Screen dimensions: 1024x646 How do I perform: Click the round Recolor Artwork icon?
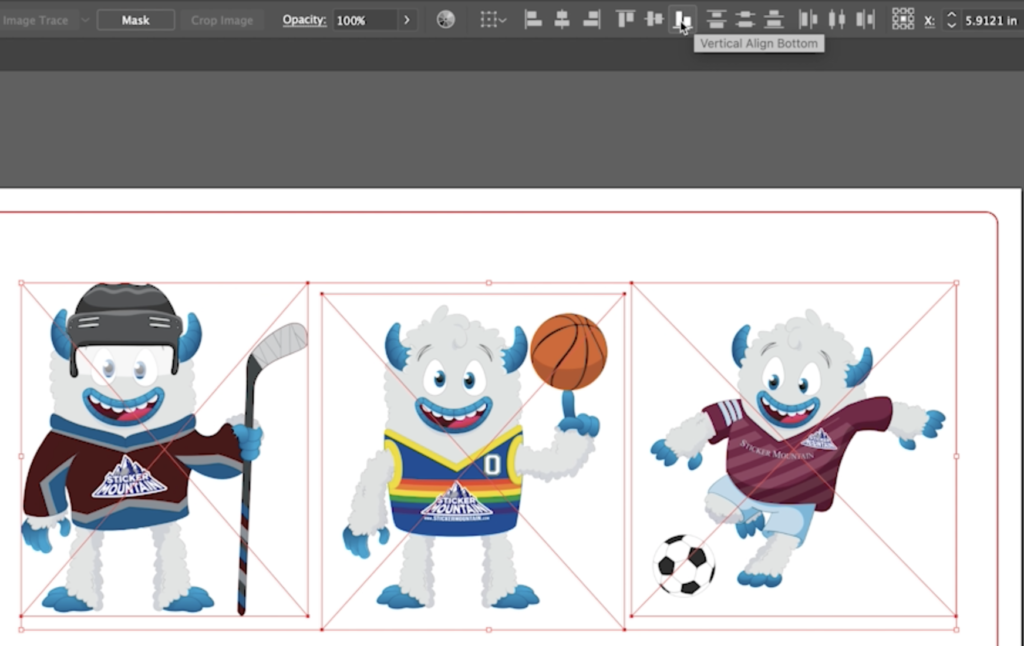pyautogui.click(x=445, y=20)
